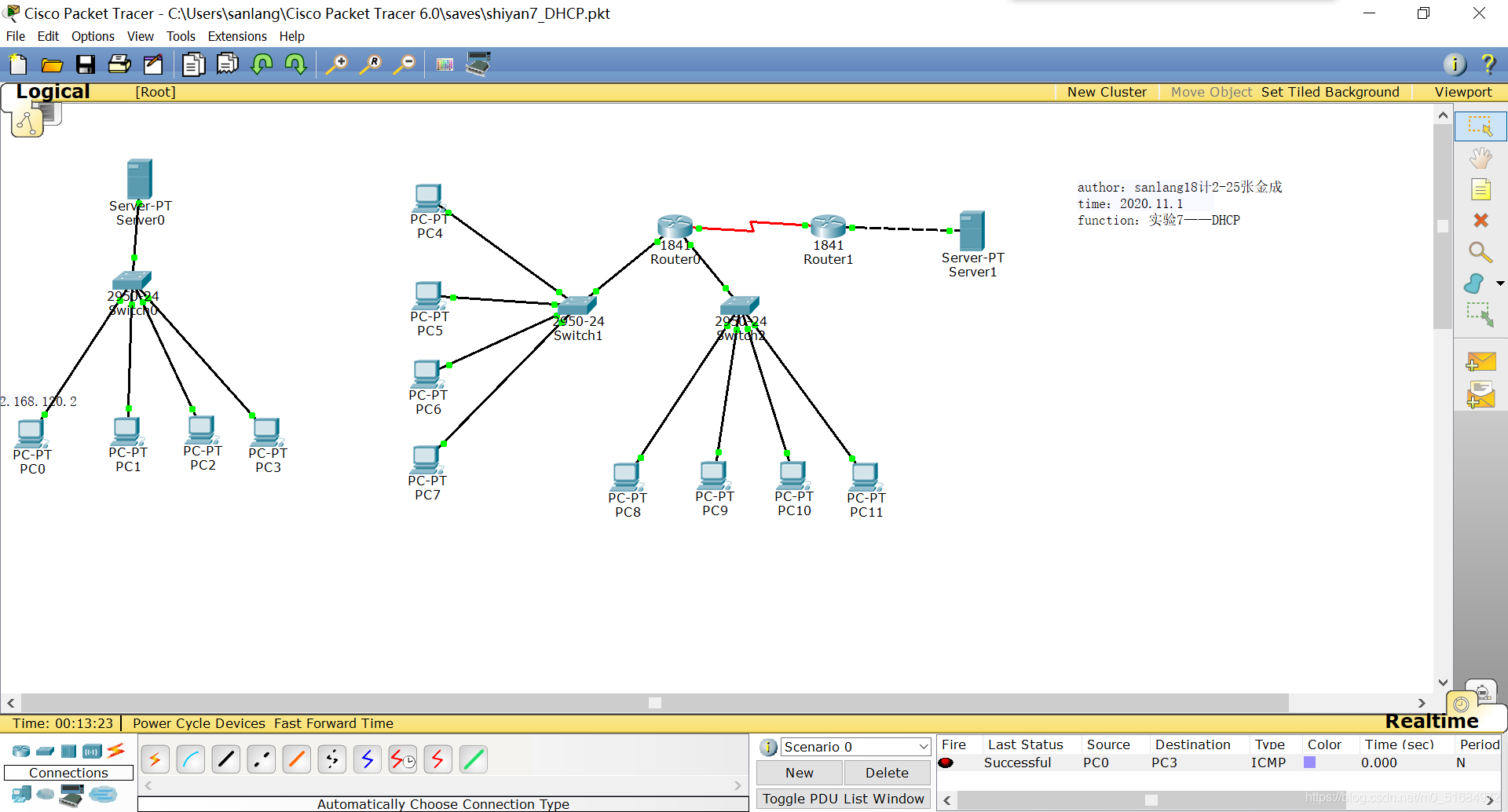Activate the Select tool
This screenshot has height=812, width=1508.
1481,126
